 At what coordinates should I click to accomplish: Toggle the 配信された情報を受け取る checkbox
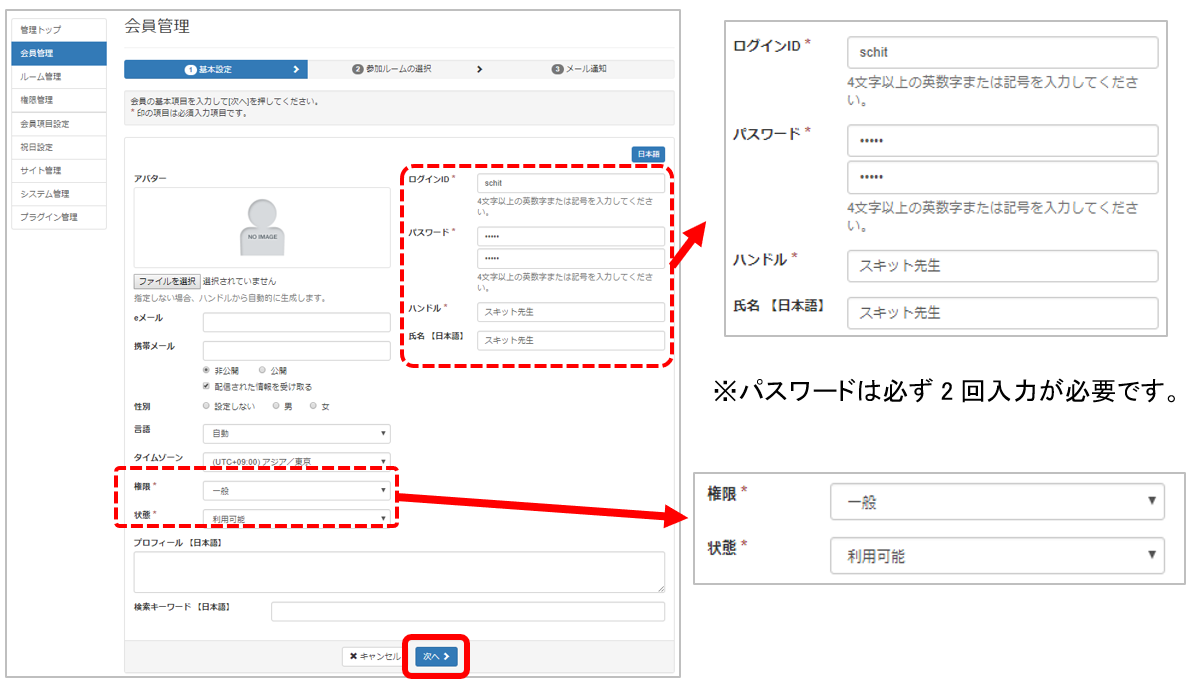(x=207, y=386)
